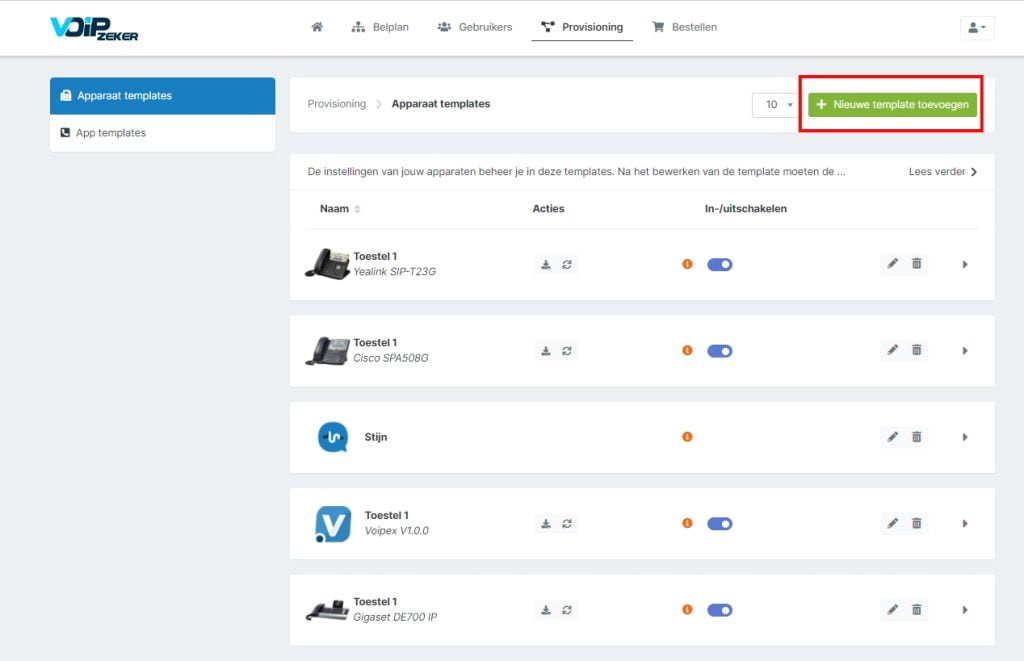
Task: Toggle Yealink SIP-T23G on/off switch
Action: point(720,265)
